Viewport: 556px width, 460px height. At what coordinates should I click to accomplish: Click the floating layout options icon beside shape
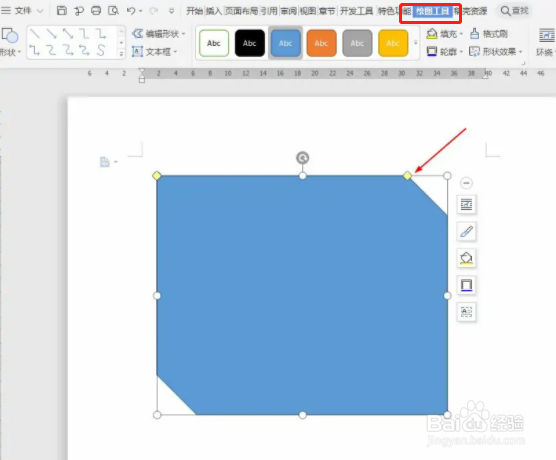click(x=466, y=205)
